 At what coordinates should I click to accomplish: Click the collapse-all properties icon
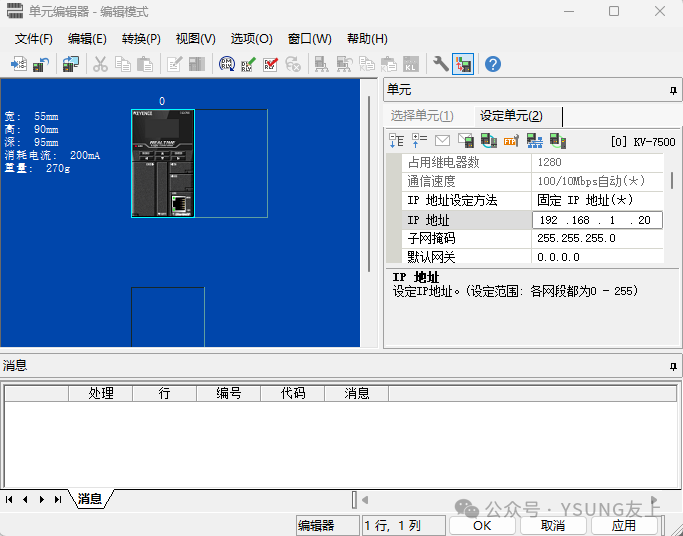coord(419,141)
